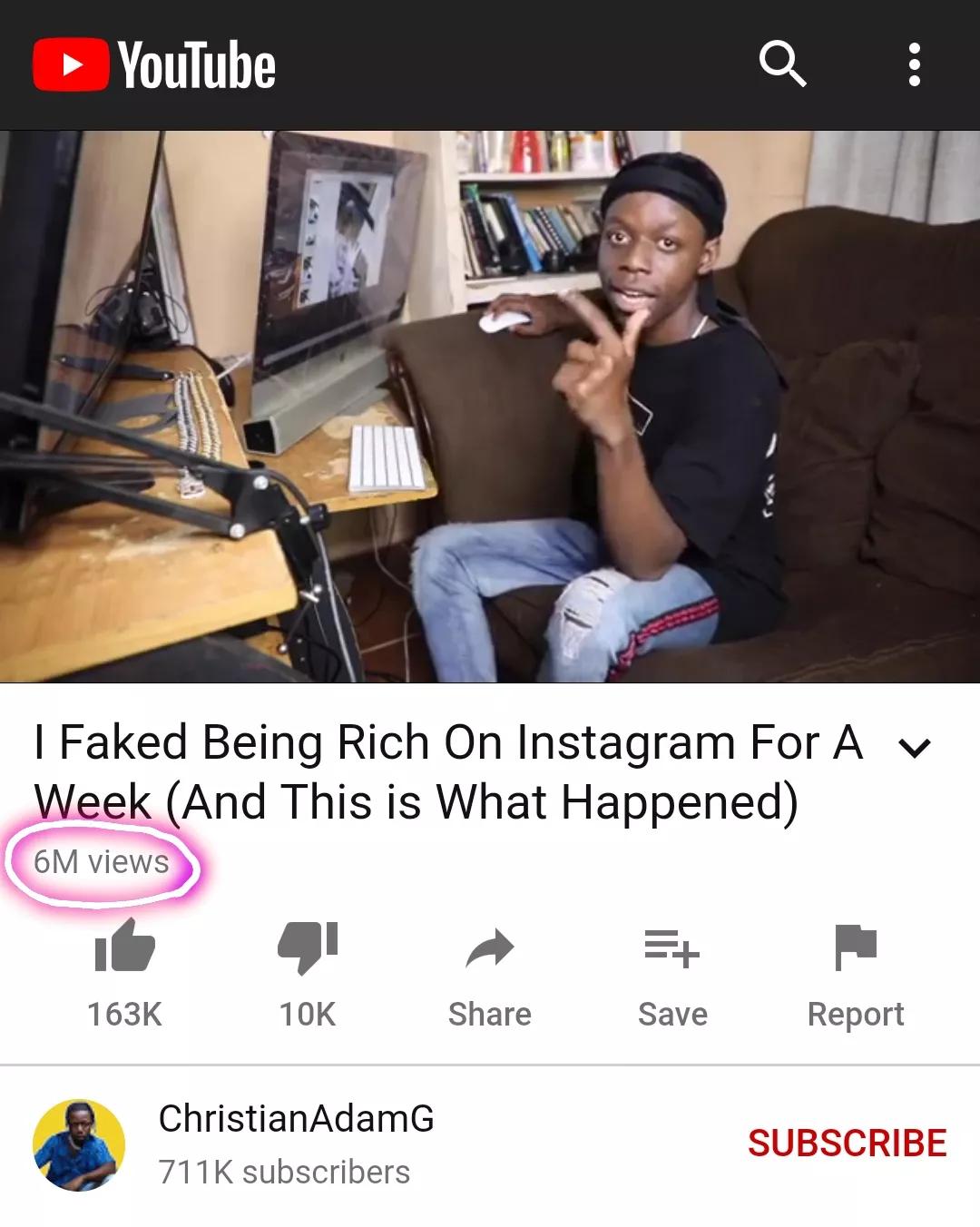Like the video with thumbs up icon
Viewport: 980px width, 1227px height.
click(125, 947)
